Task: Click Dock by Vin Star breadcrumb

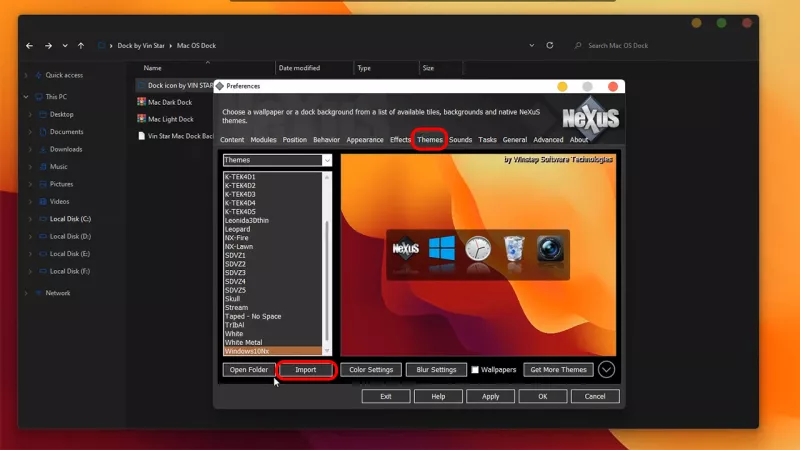Action: point(141,45)
